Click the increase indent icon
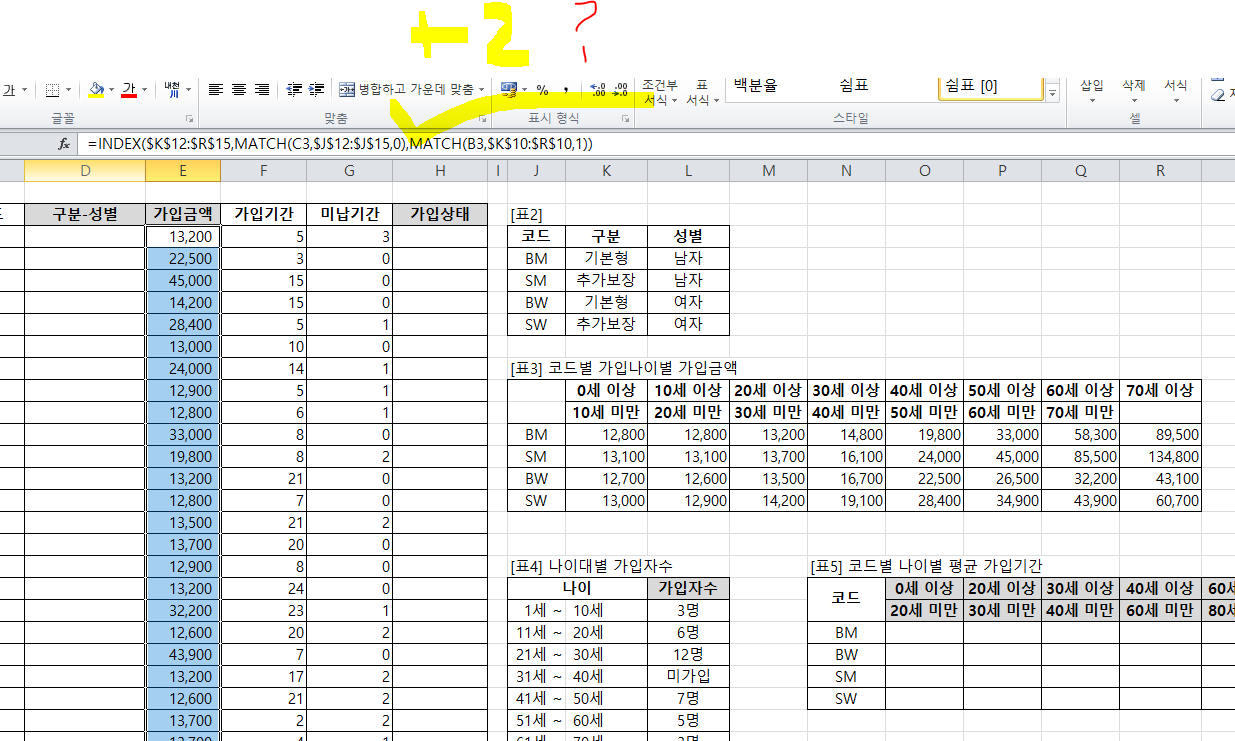The width and height of the screenshot is (1235, 741). click(x=316, y=90)
